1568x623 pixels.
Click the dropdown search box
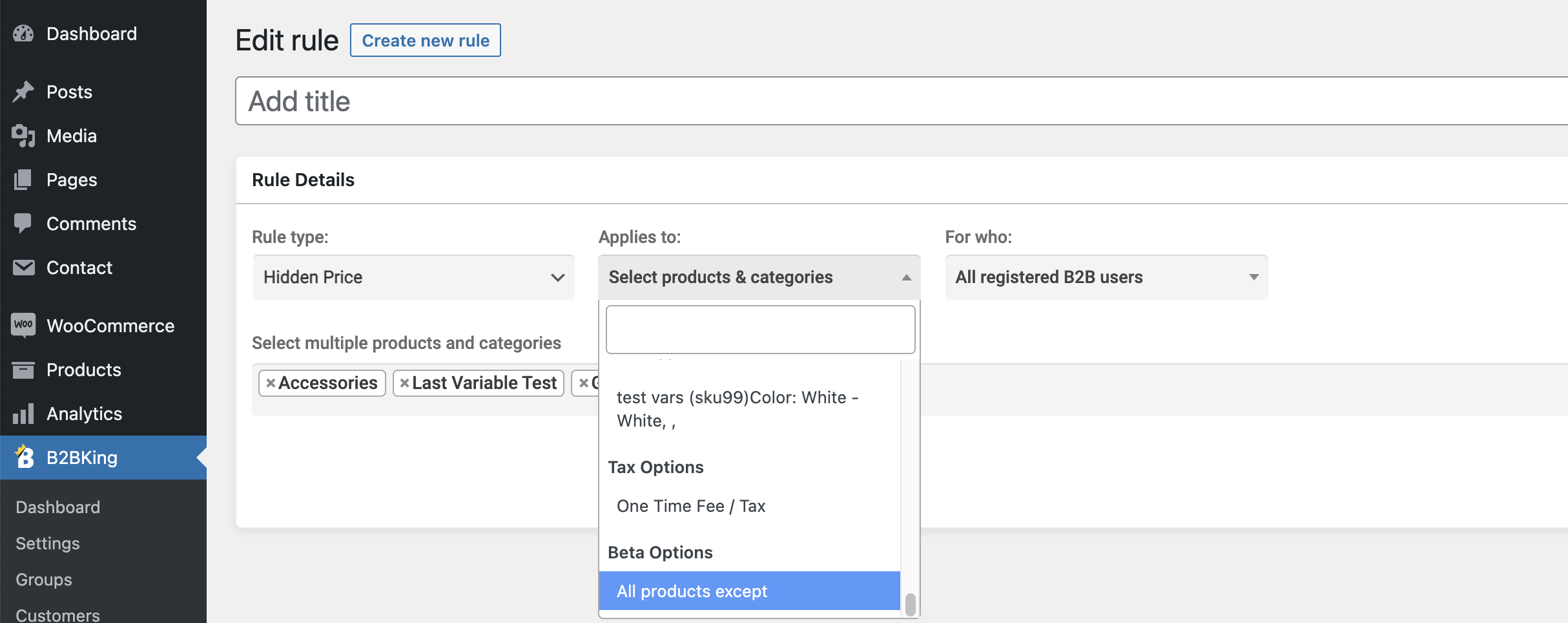click(x=760, y=330)
